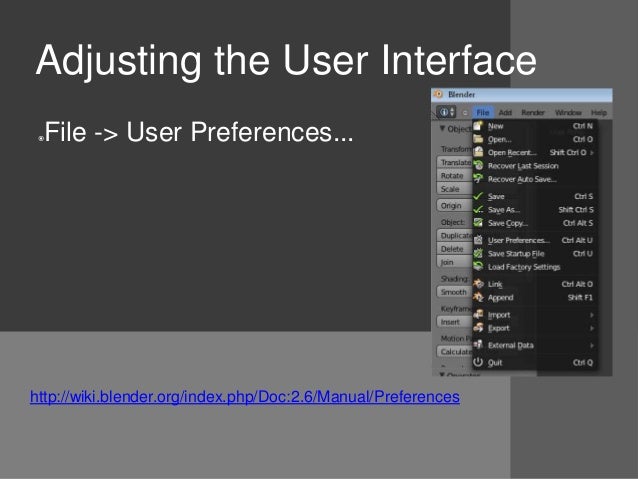Open the Render menu in Blender
Screen dimensions: 638x479
click(x=533, y=113)
